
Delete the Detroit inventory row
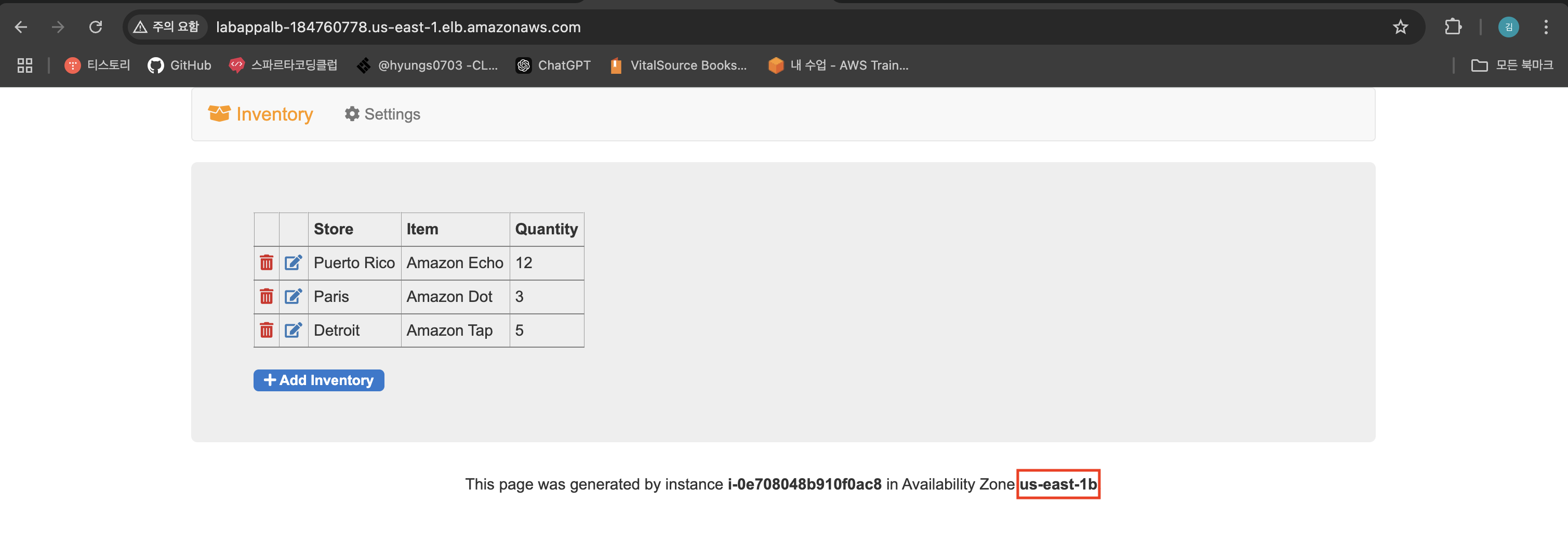click(x=266, y=331)
